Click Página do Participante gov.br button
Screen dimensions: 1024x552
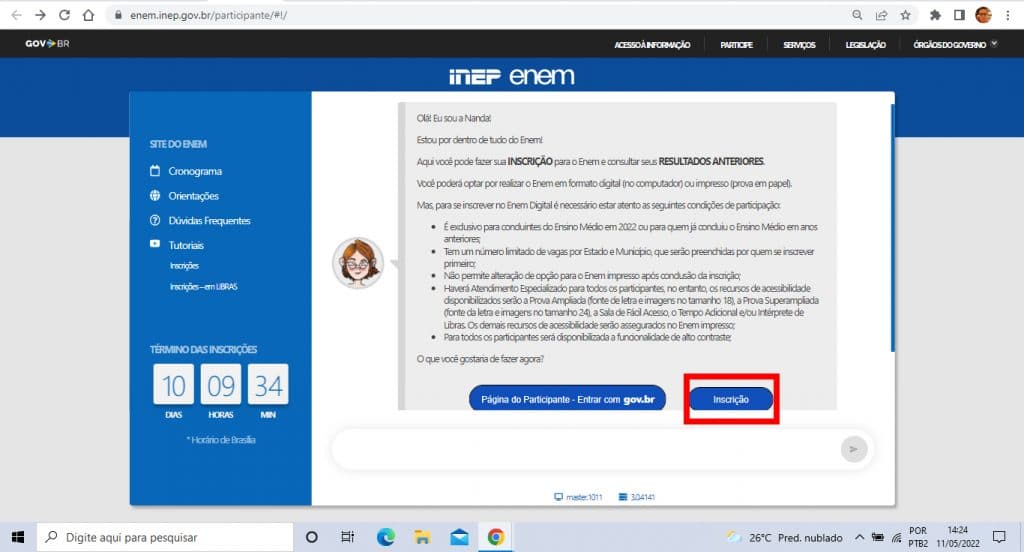(568, 399)
